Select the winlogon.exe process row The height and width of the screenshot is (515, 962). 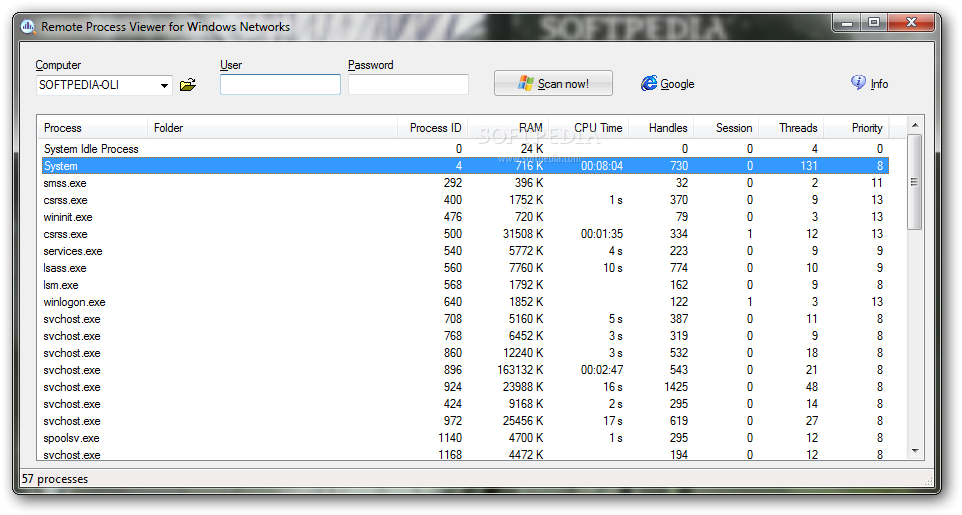tap(465, 302)
